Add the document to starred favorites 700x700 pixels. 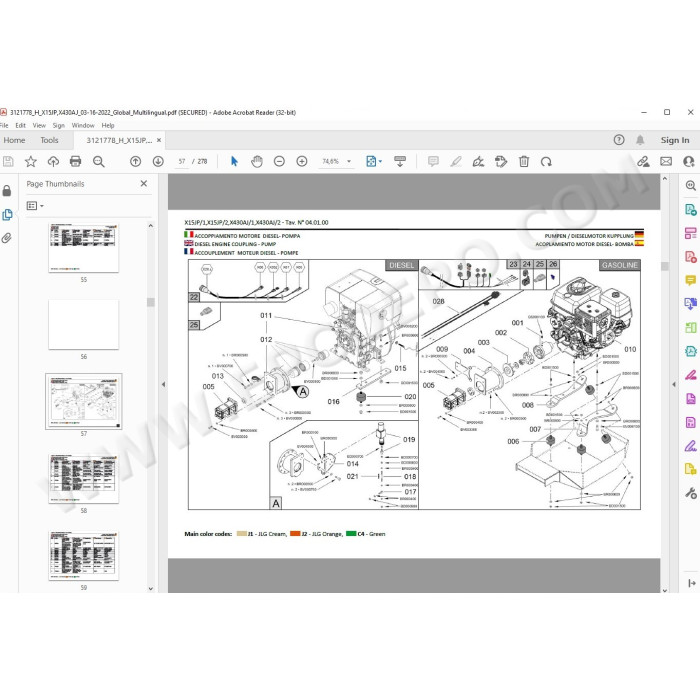tap(30, 161)
